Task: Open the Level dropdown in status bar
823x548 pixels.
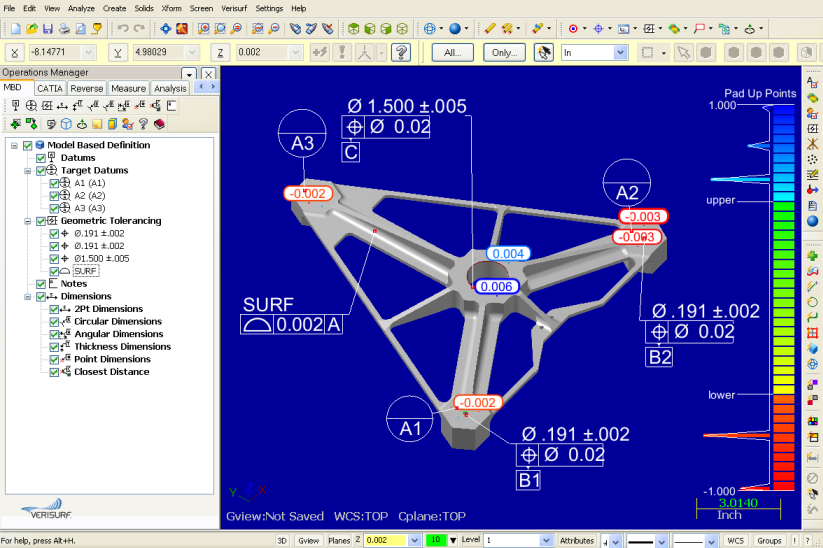Action: [546, 540]
